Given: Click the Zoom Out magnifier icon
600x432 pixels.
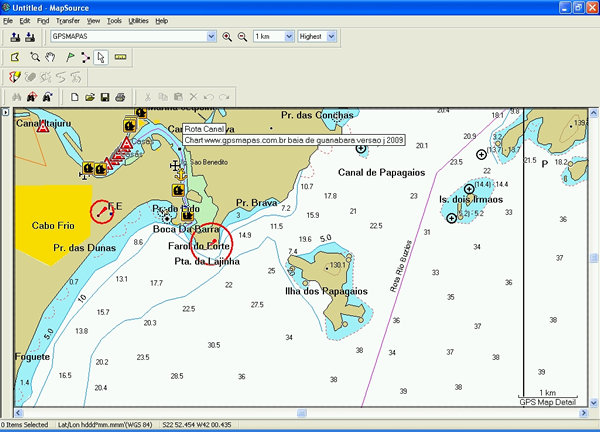Looking at the screenshot, I should click(241, 37).
